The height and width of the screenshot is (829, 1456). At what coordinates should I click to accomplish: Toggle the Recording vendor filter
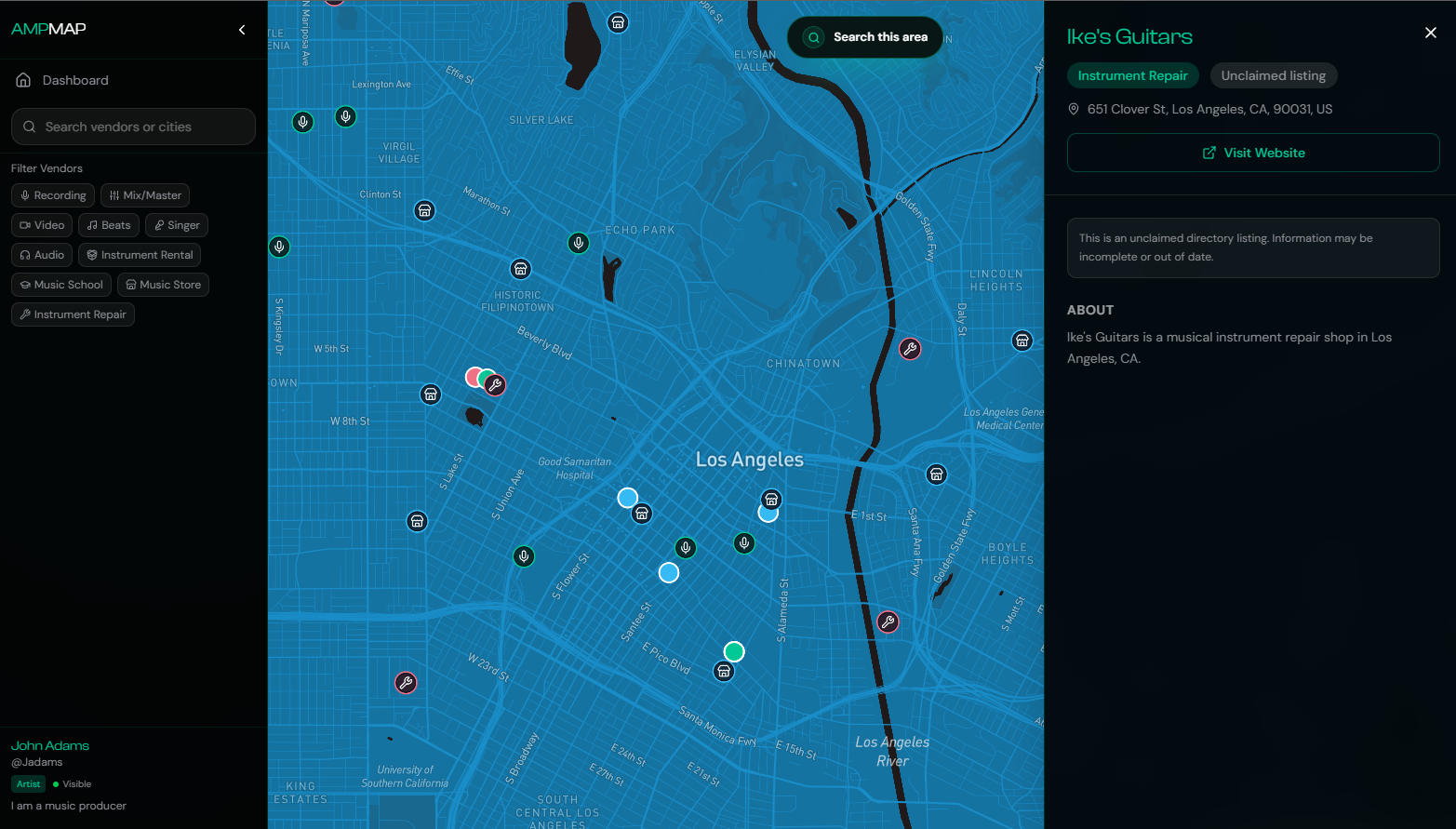click(53, 195)
